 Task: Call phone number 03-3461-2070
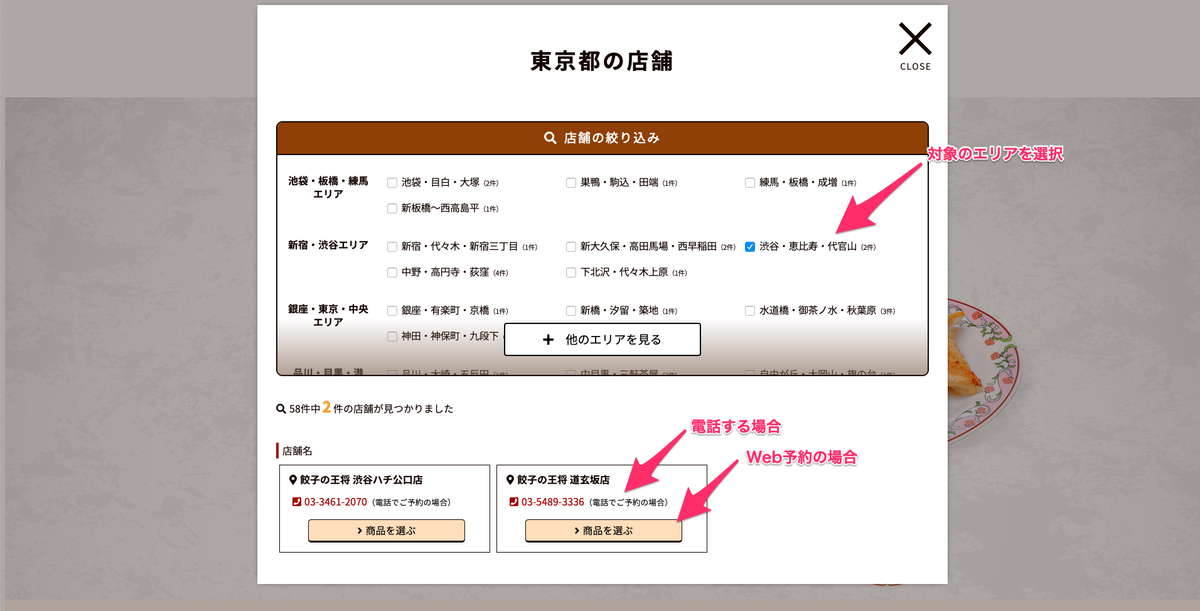(335, 502)
